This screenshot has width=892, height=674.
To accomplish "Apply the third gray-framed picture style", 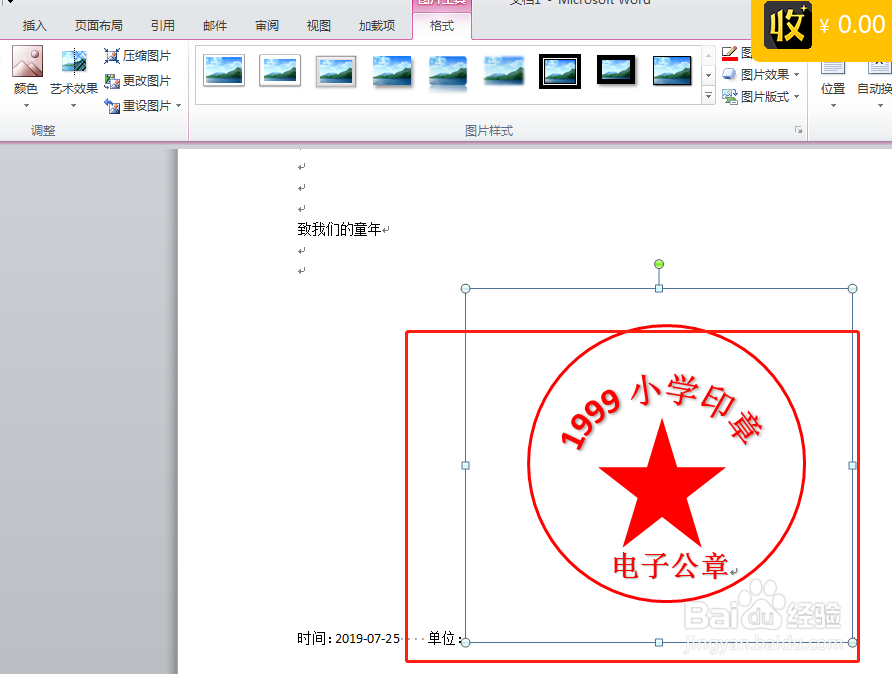I will click(x=336, y=72).
